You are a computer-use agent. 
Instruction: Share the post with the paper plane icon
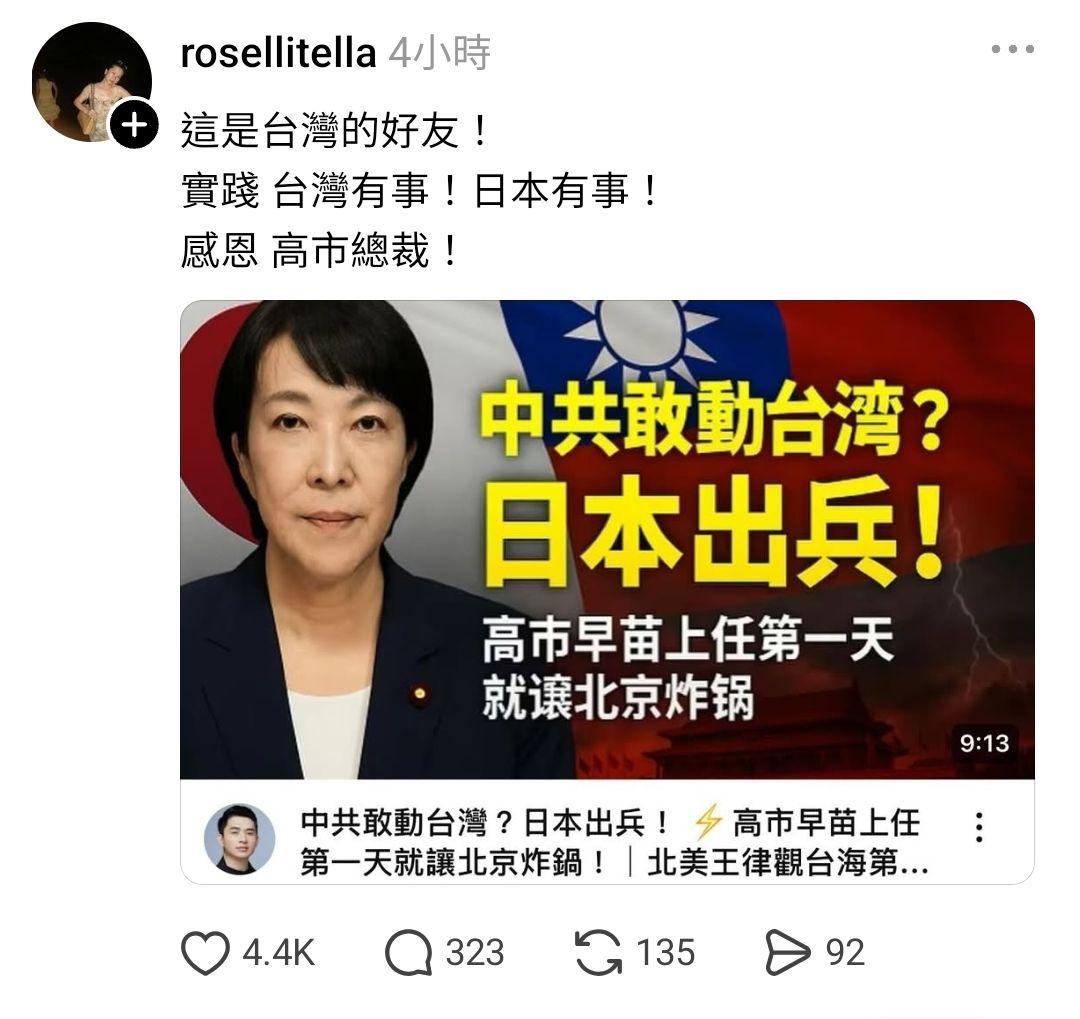point(787,952)
